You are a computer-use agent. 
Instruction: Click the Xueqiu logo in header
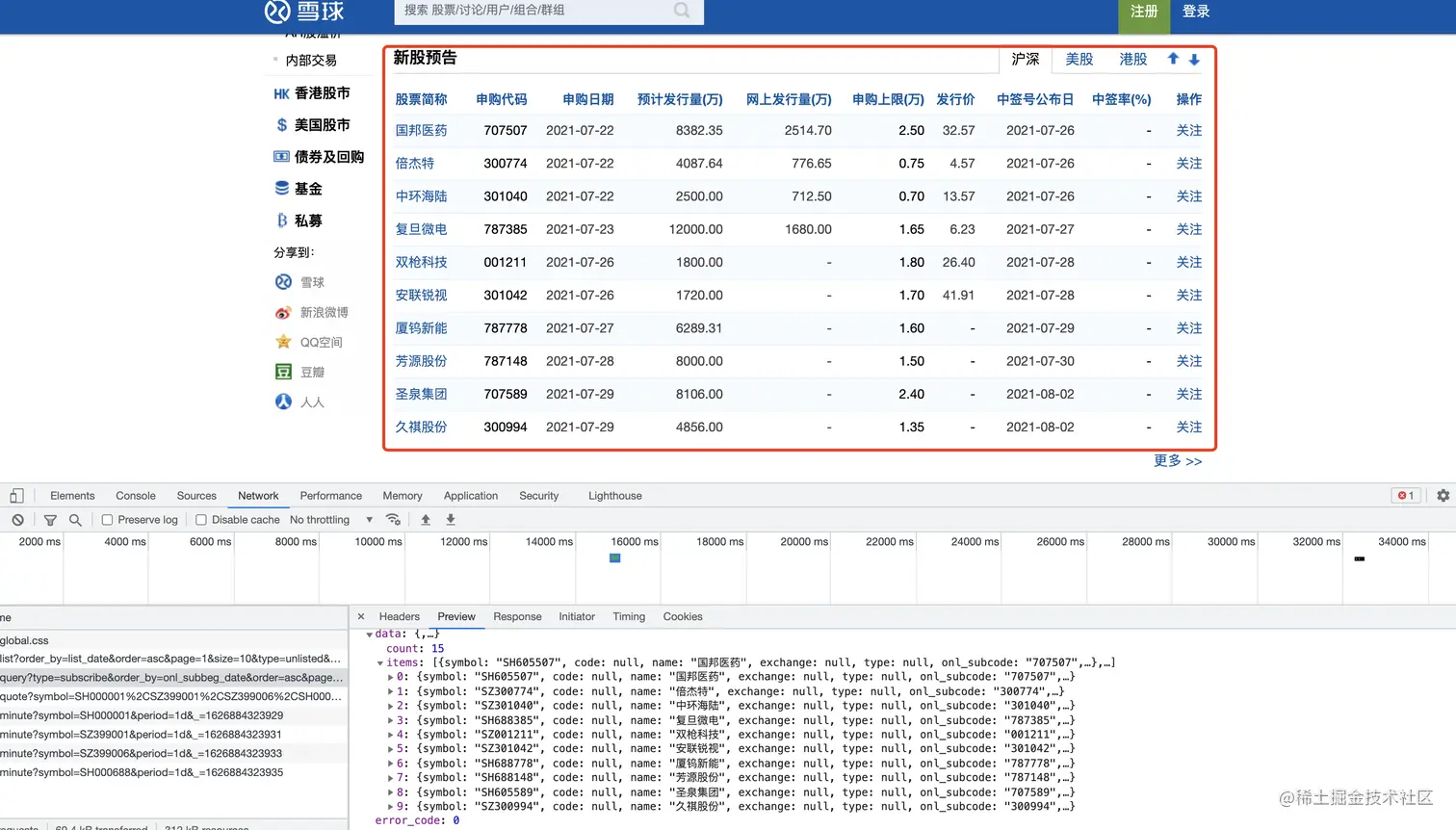click(x=304, y=12)
